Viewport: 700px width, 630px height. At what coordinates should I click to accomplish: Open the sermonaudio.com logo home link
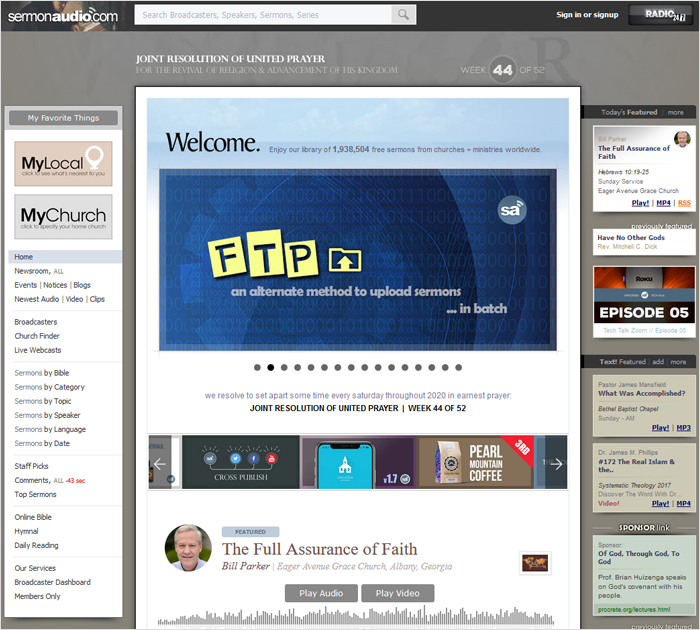[x=63, y=16]
